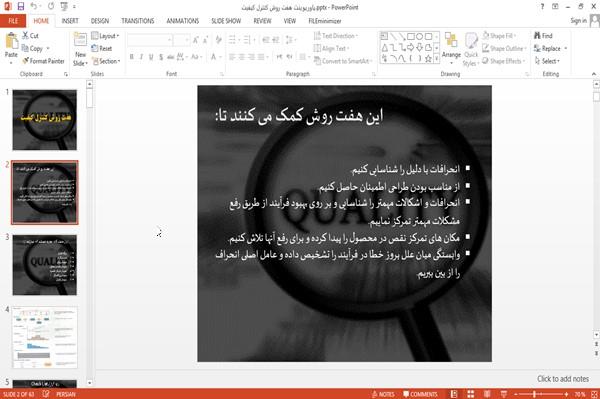Click Clear All Formatting icon

point(218,39)
